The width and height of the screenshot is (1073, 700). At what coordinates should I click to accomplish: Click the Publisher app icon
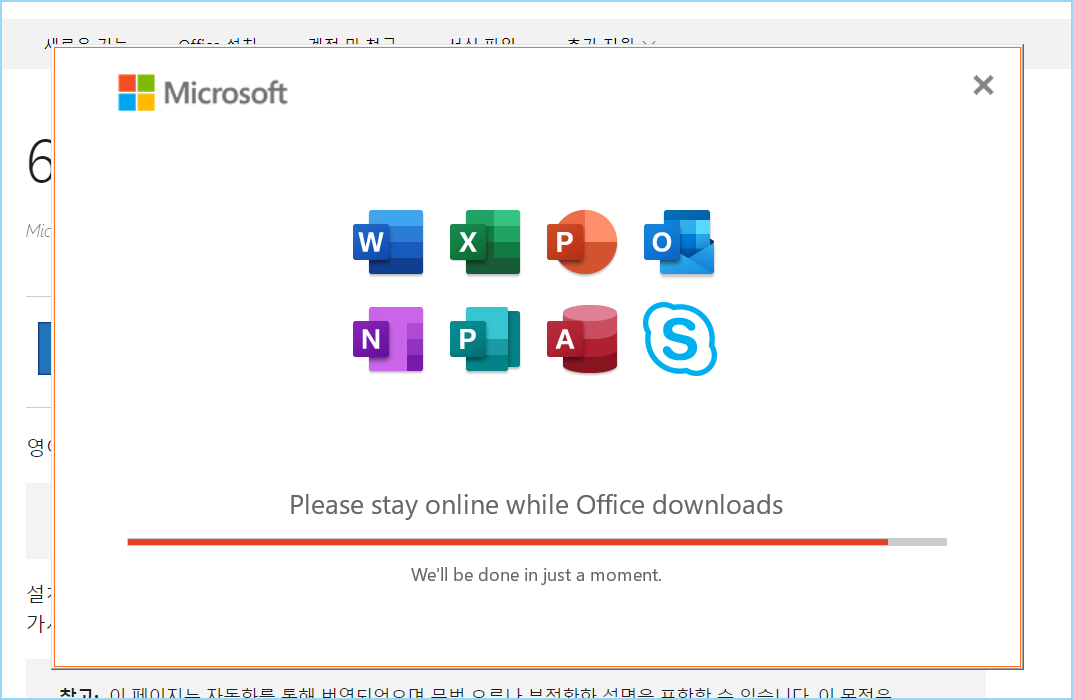tap(485, 339)
